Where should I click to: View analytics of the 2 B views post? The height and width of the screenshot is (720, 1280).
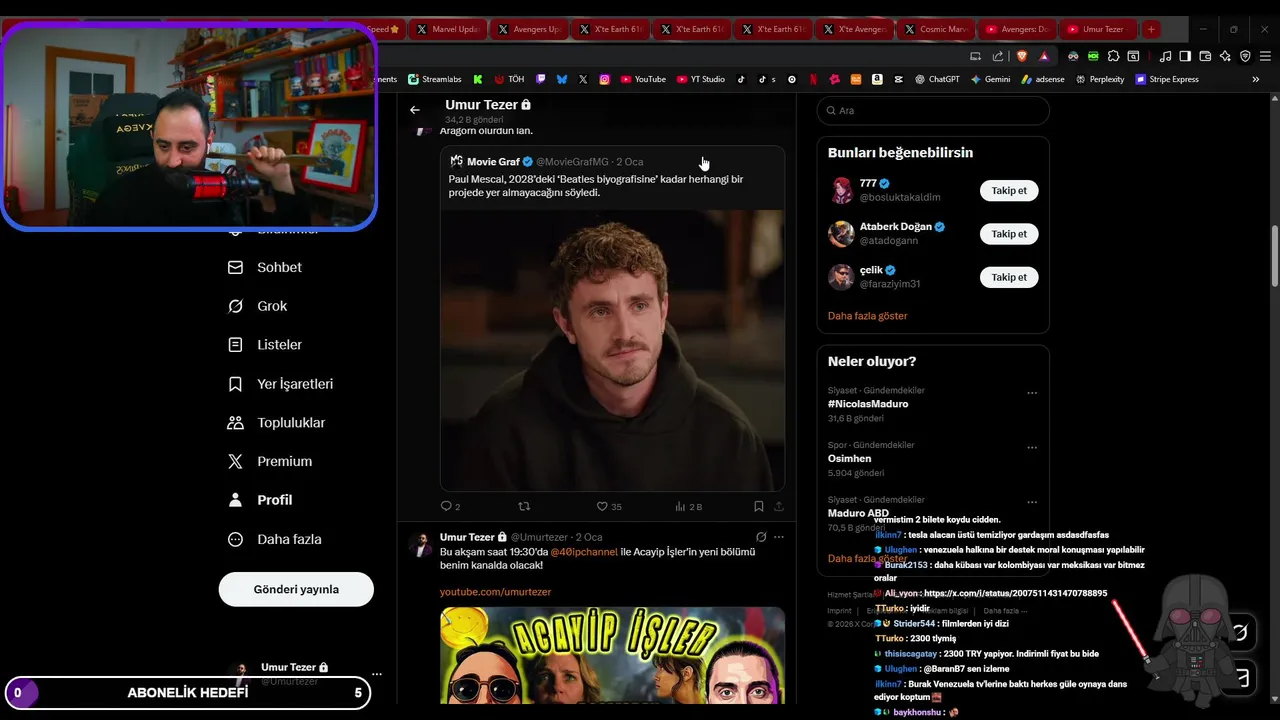(689, 507)
